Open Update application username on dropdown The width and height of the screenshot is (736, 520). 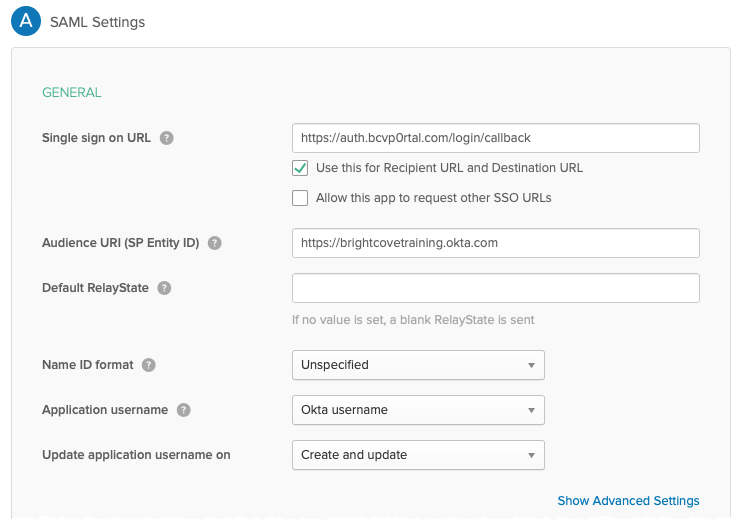coord(418,455)
